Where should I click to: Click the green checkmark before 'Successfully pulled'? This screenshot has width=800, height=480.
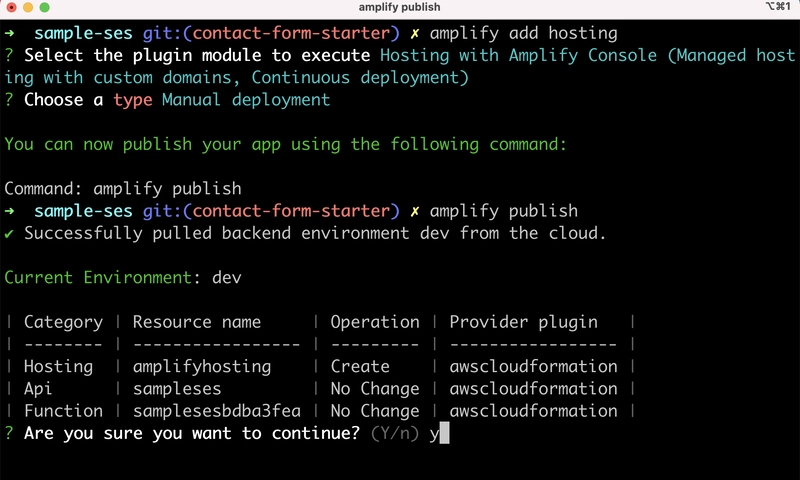click(x=9, y=234)
